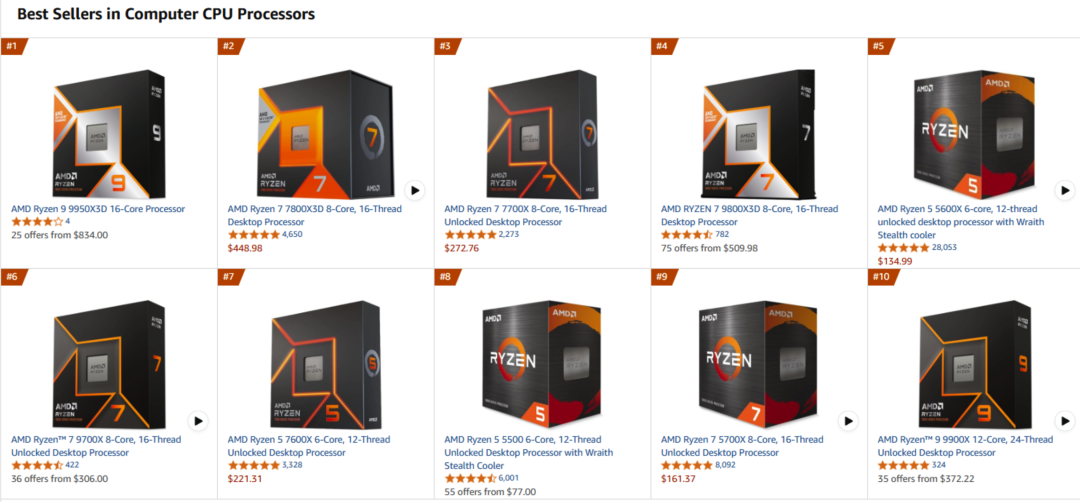Viewport: 1080px width, 502px height.
Task: Open AMD Ryzen 9 9950X3D 16-Core Processor link
Action: pos(98,209)
